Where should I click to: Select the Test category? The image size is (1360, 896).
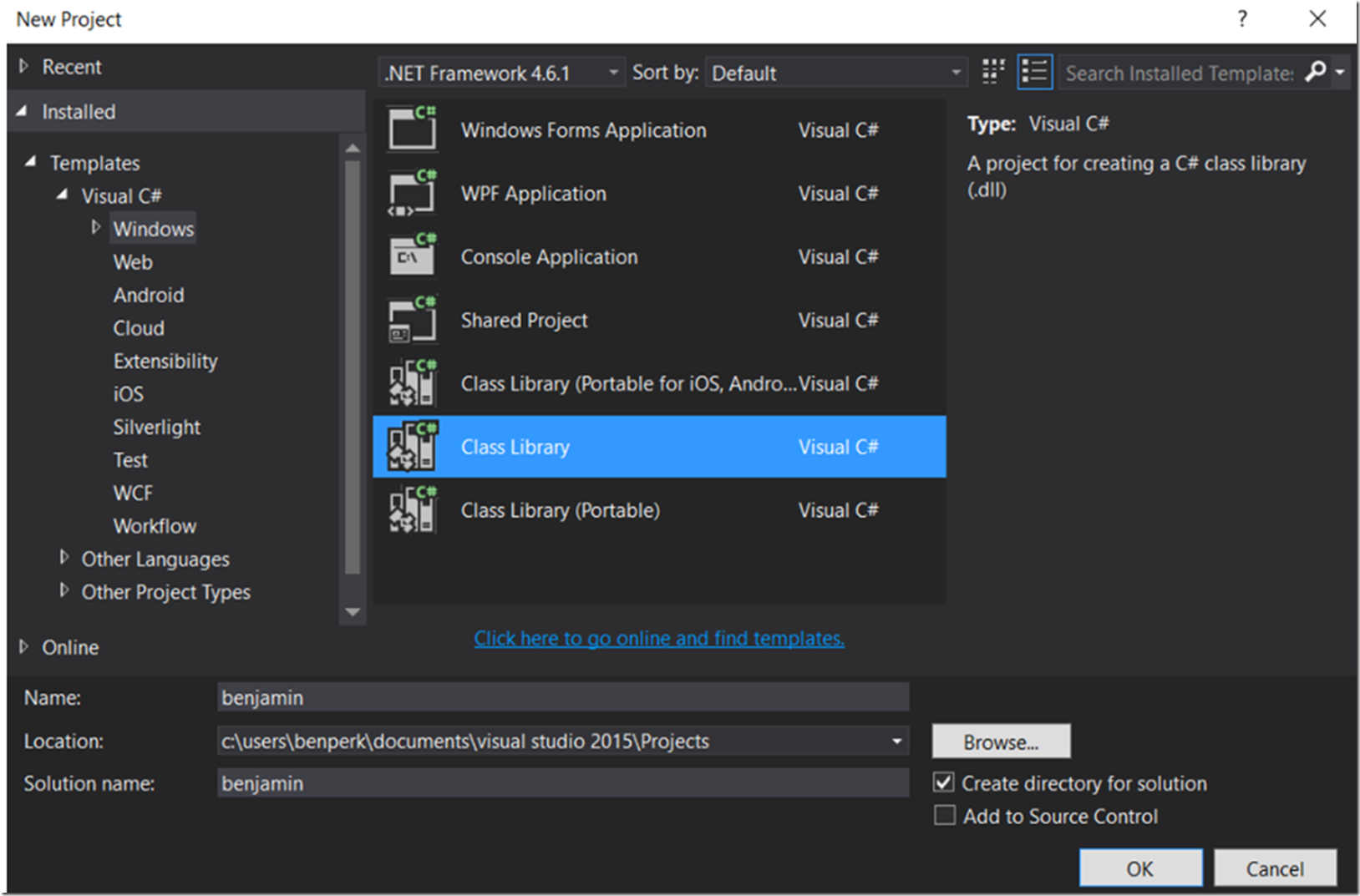(x=130, y=460)
